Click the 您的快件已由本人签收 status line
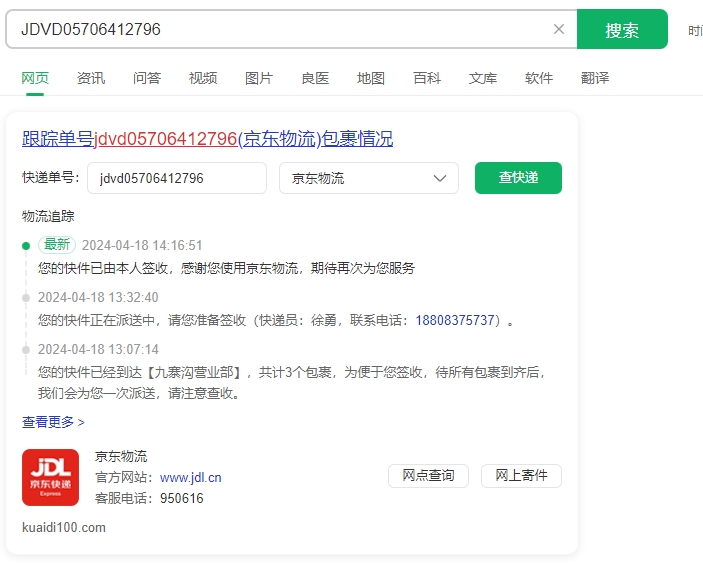This screenshot has height=565, width=703. pos(226,268)
